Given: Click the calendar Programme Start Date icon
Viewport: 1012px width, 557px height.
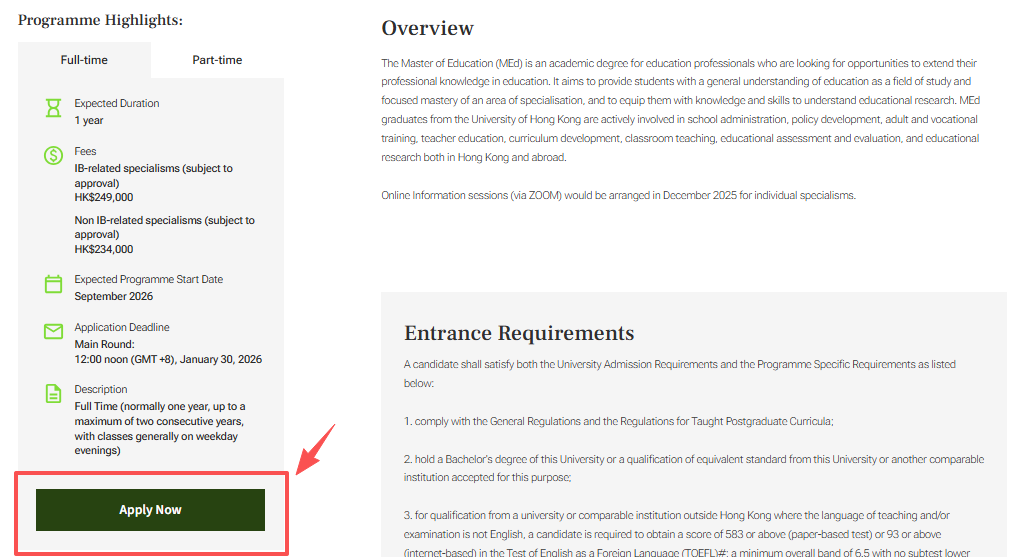Looking at the screenshot, I should [x=53, y=284].
